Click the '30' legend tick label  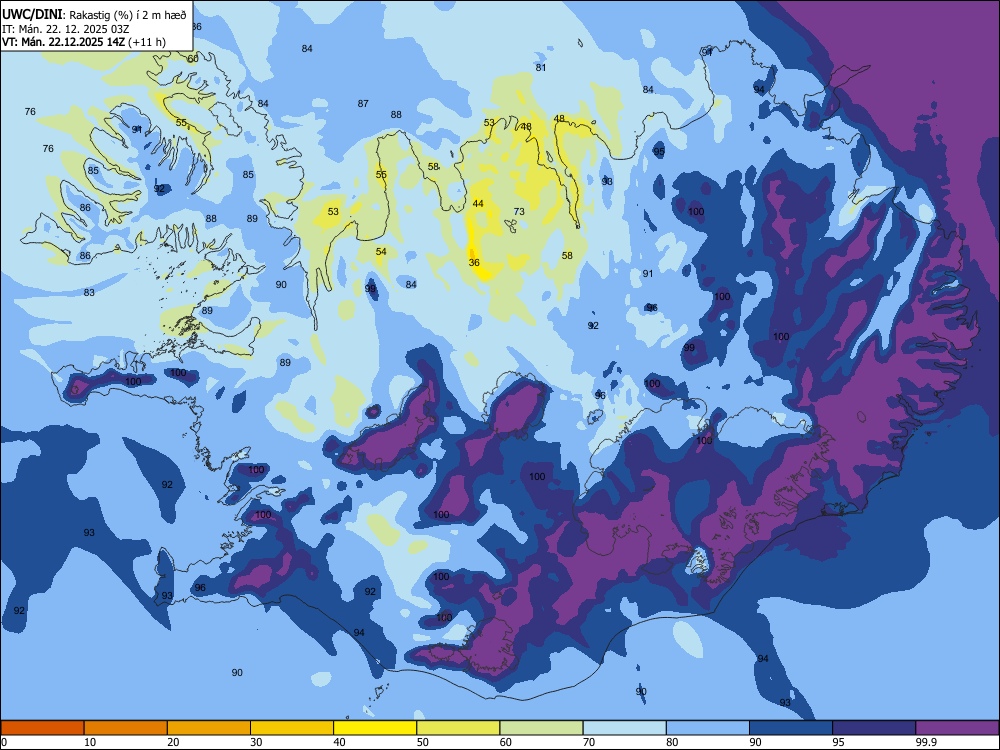click(x=256, y=742)
